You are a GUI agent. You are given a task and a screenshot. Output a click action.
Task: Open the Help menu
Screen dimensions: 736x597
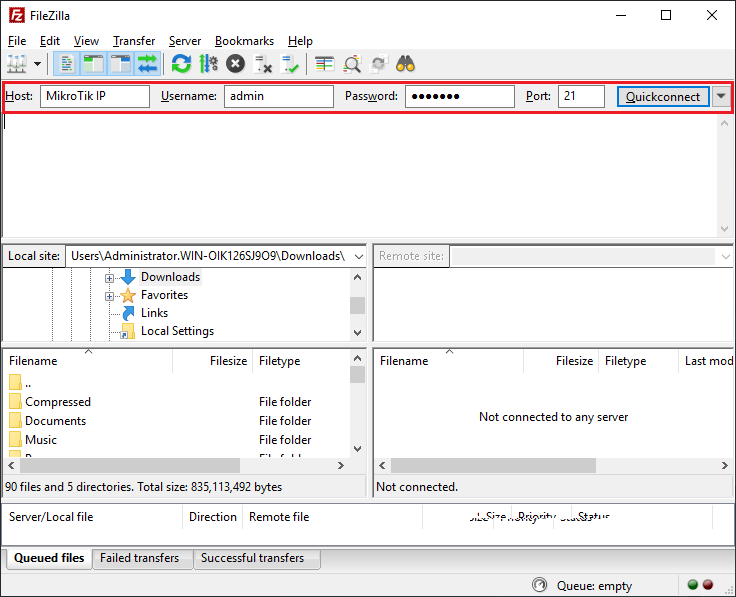click(300, 41)
